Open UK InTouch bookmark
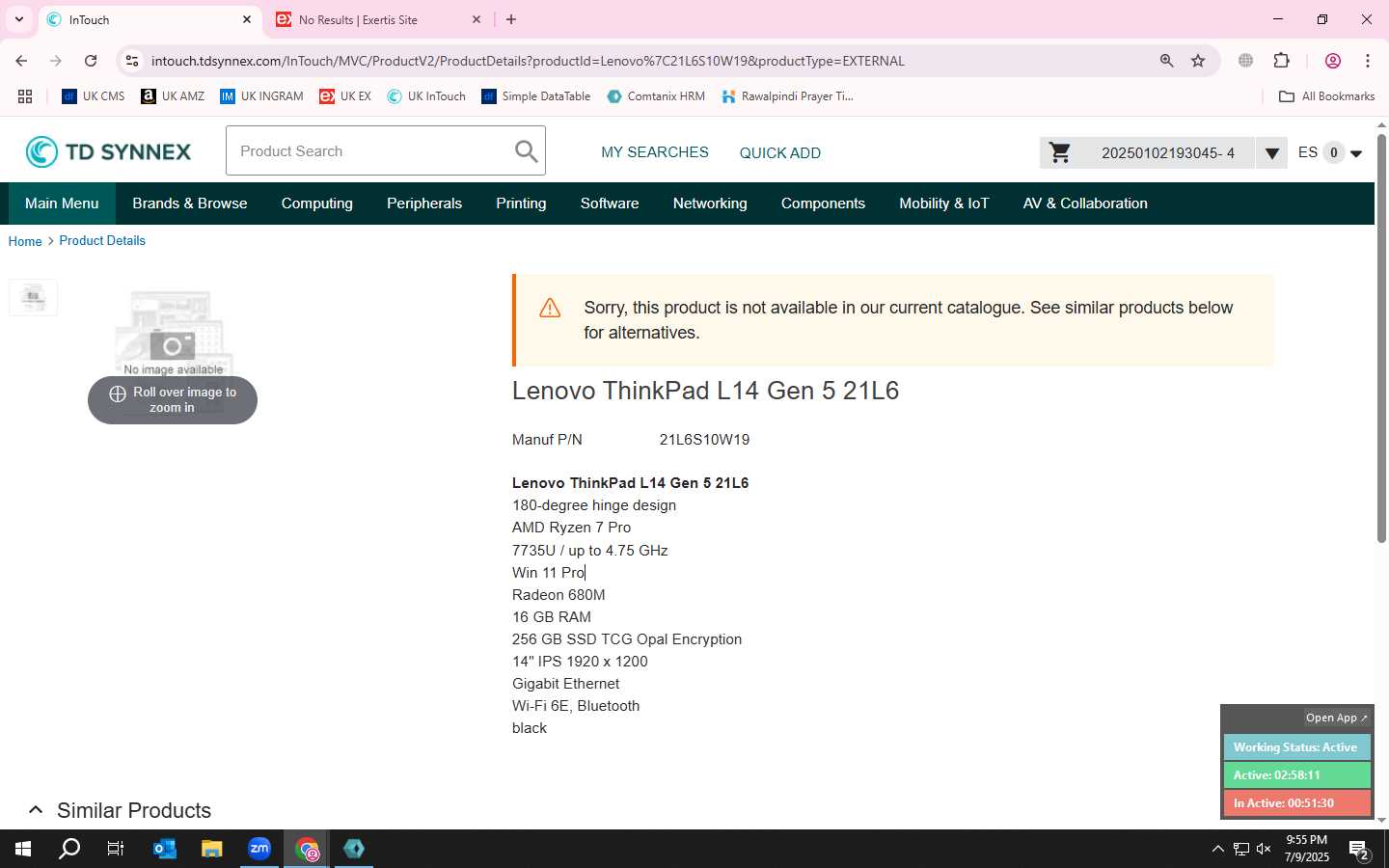This screenshot has height=868, width=1389. [x=426, y=96]
